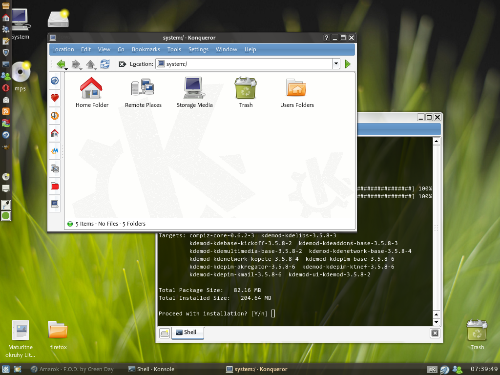Launch Opera from the left dock
500x375 pixels.
[x=6, y=88]
